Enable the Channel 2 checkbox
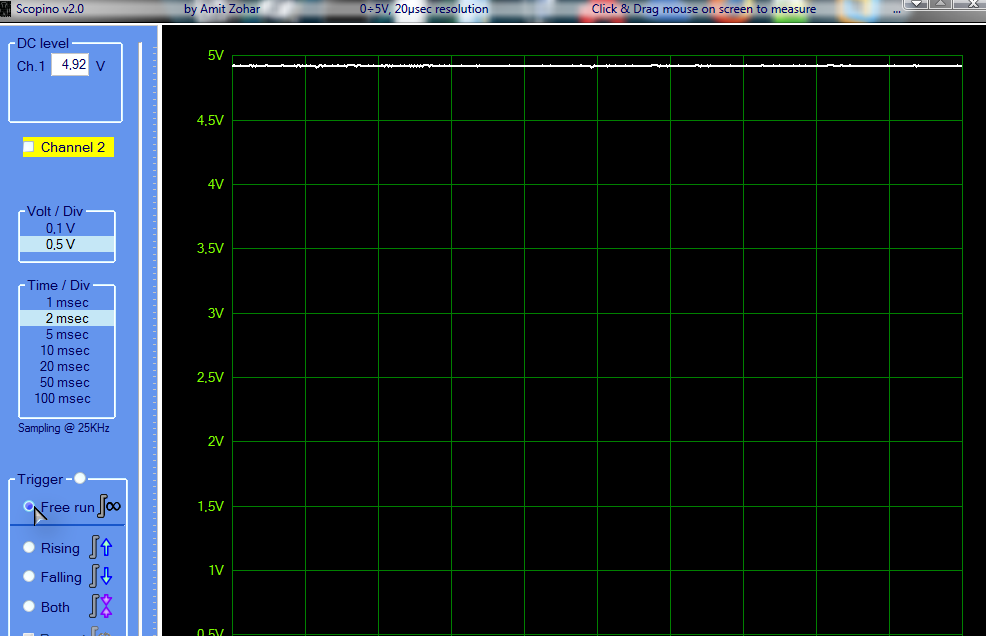This screenshot has height=636, width=986. [x=29, y=147]
